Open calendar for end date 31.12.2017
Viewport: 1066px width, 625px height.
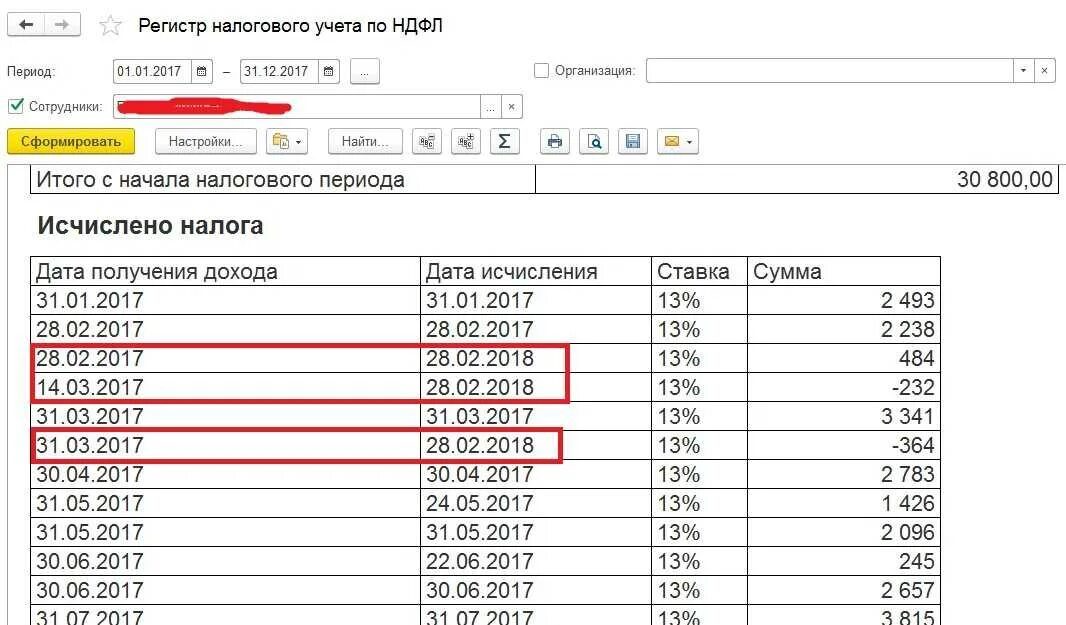pyautogui.click(x=328, y=71)
